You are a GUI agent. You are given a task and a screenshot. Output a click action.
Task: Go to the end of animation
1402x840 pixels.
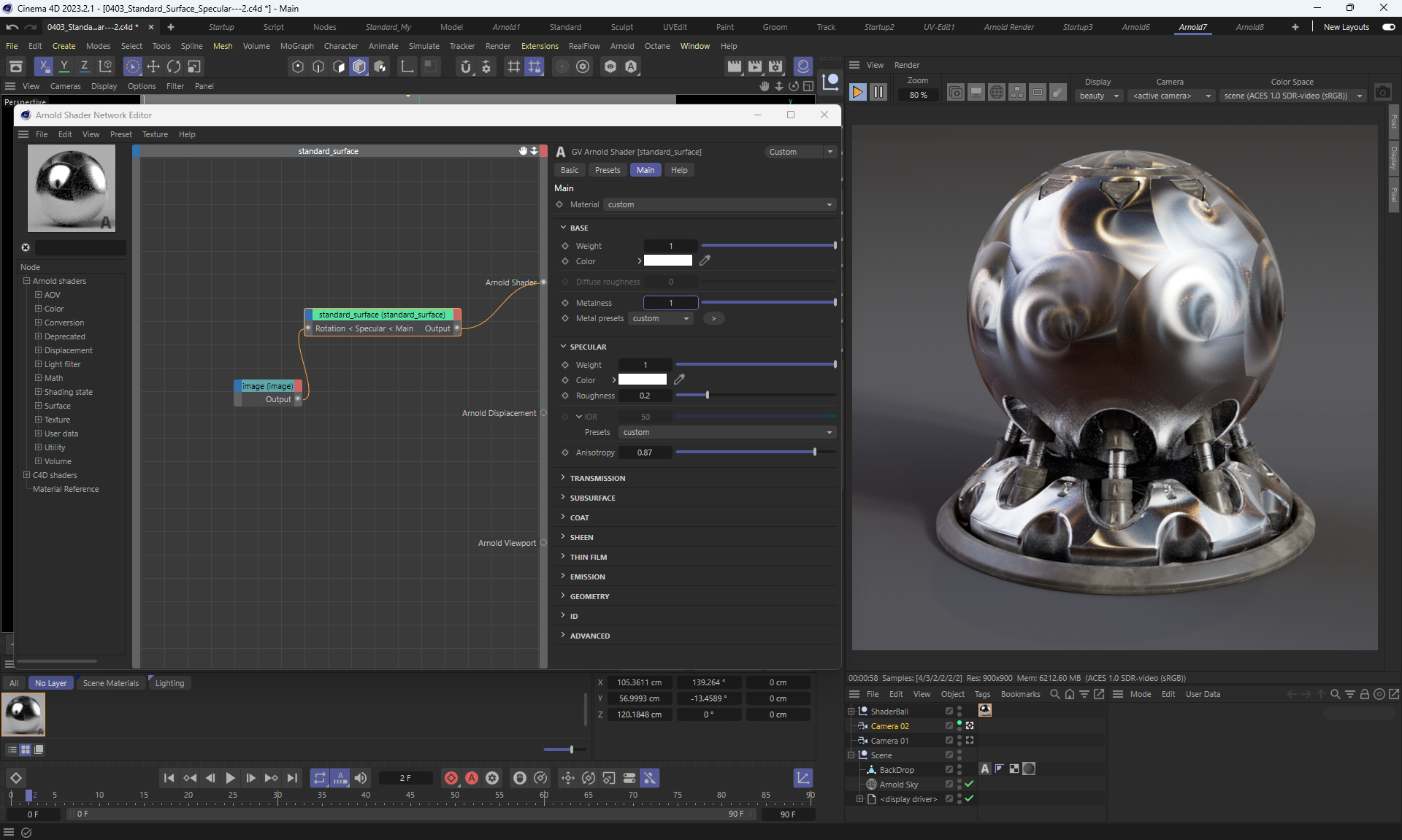(292, 778)
